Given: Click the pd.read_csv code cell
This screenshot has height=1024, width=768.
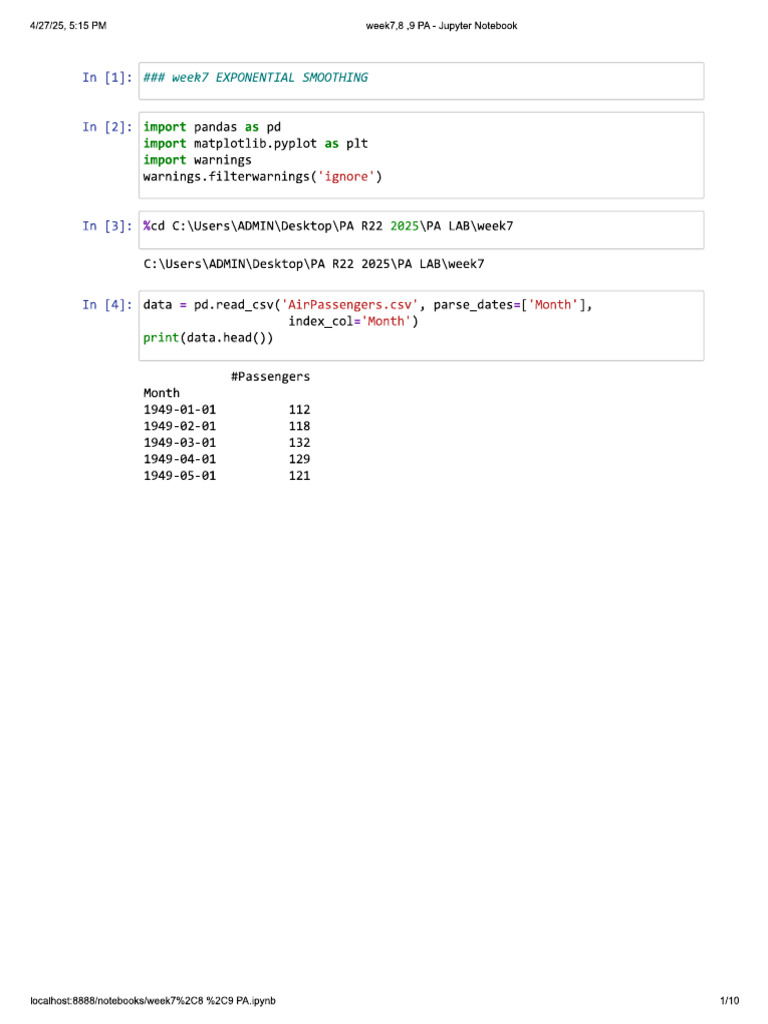Looking at the screenshot, I should click(421, 325).
